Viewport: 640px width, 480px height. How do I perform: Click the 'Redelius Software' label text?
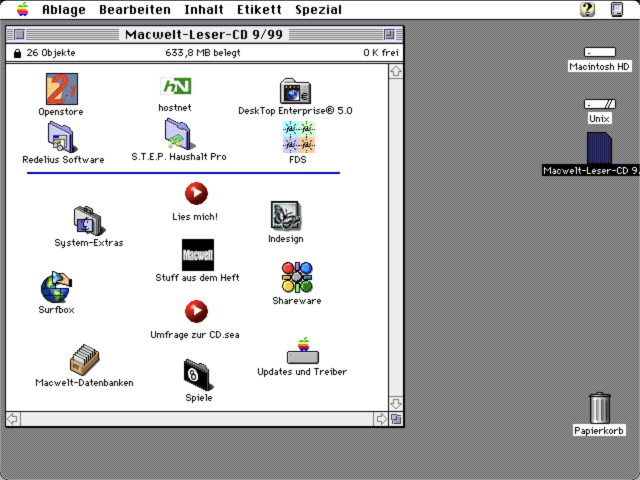point(63,160)
